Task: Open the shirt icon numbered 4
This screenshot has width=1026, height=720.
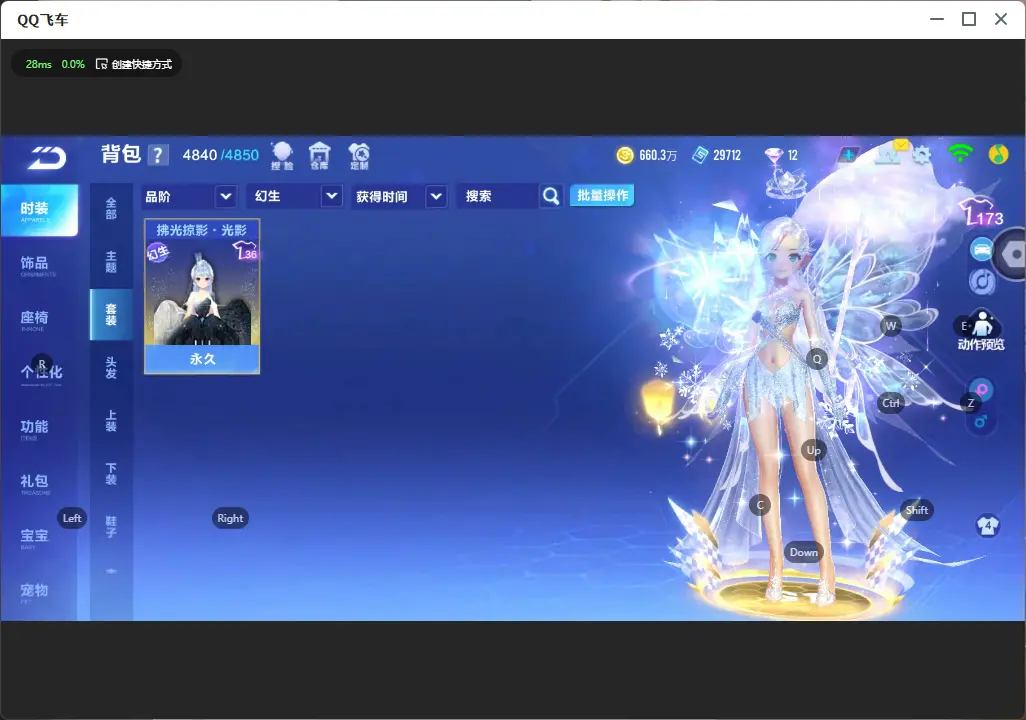Action: (x=987, y=525)
